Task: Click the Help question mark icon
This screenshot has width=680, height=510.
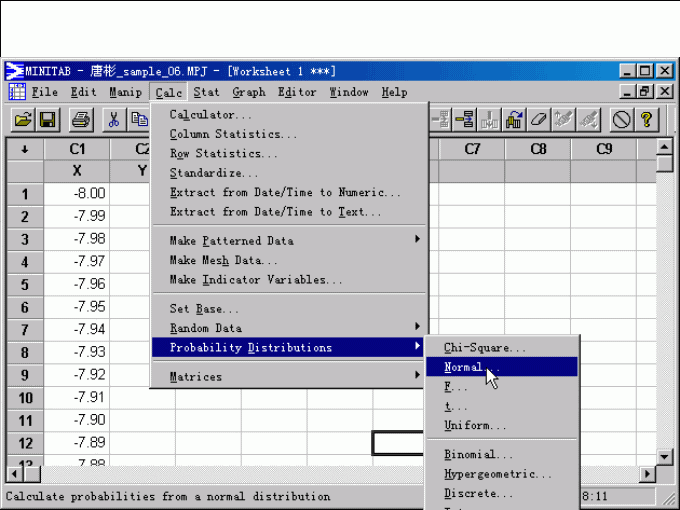Action: (647, 120)
